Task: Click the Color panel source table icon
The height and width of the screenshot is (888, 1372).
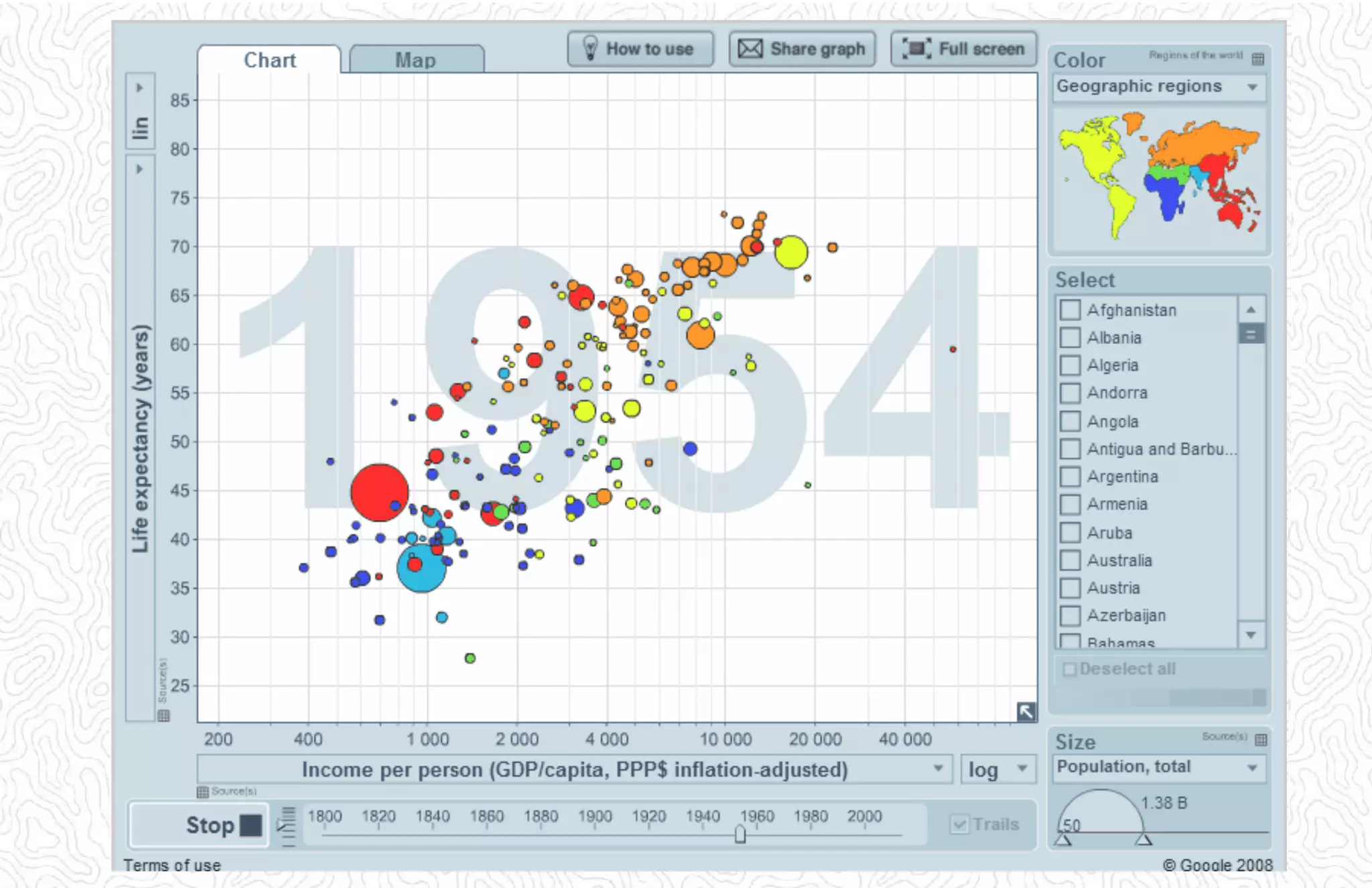Action: 1258,59
